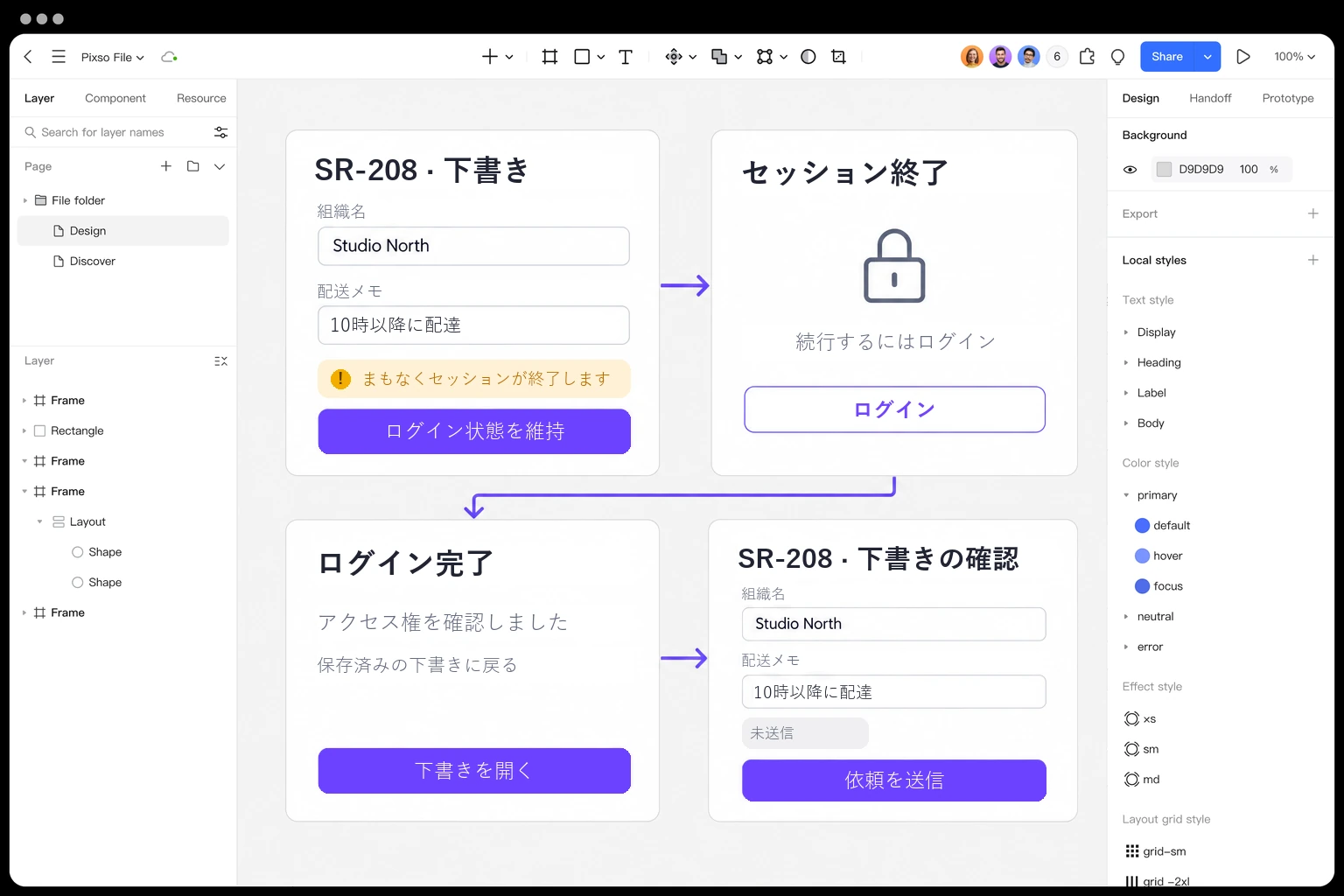Screen dimensions: 1344x896
Task: Select the Frame tool in the toolbar
Action: click(x=549, y=57)
